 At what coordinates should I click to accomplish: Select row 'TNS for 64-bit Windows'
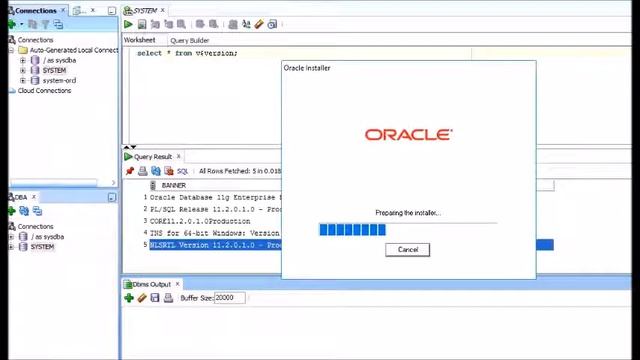(x=216, y=233)
